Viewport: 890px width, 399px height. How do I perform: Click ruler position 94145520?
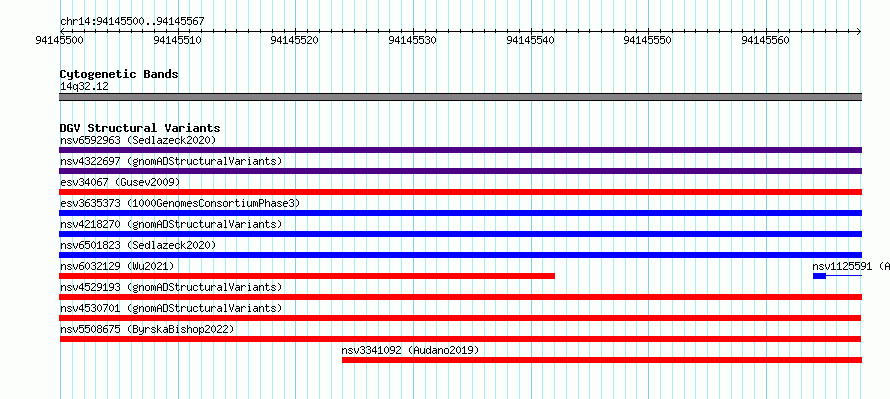coord(295,40)
